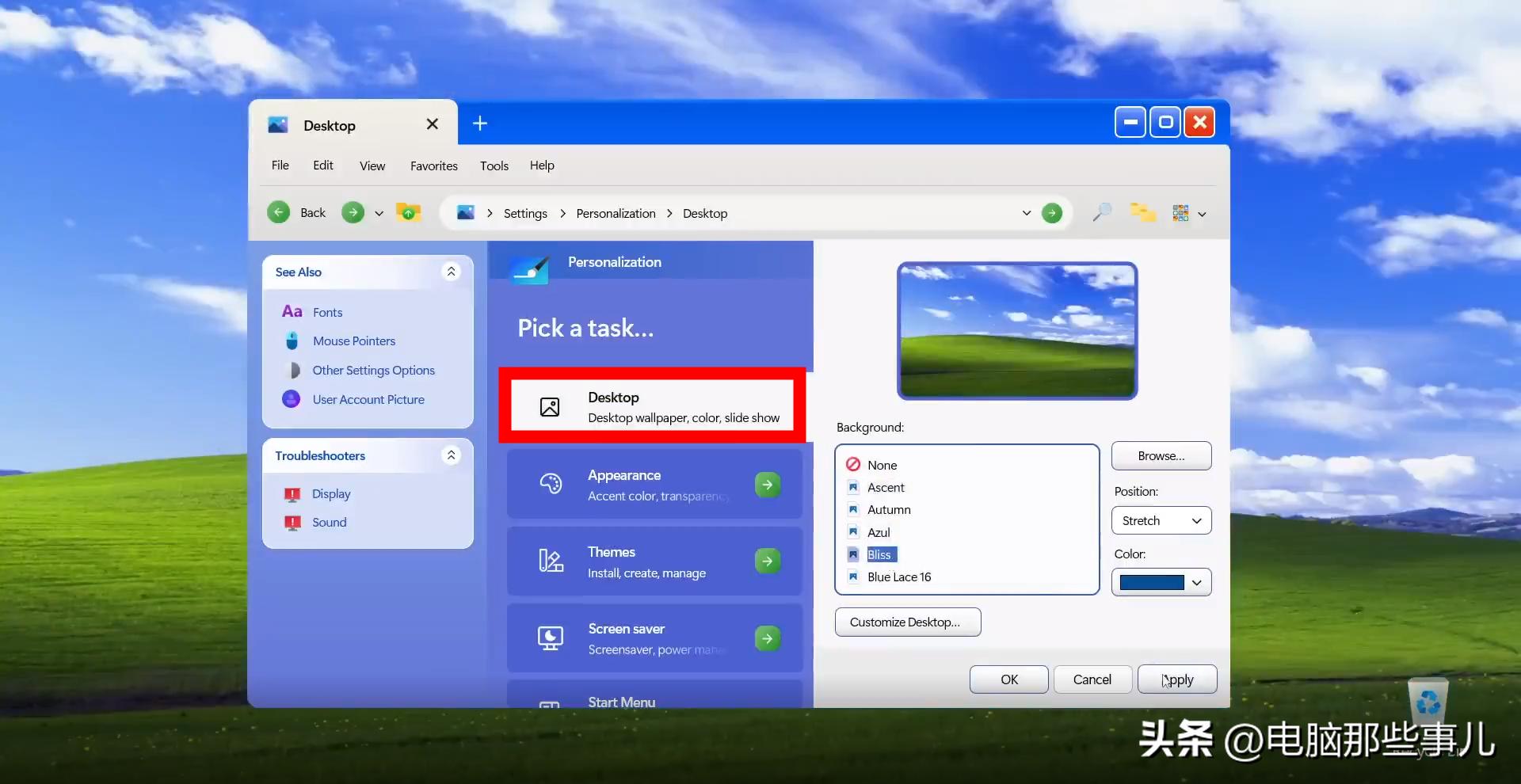Click the folder-up icon in the toolbar
1521x784 pixels.
click(407, 211)
